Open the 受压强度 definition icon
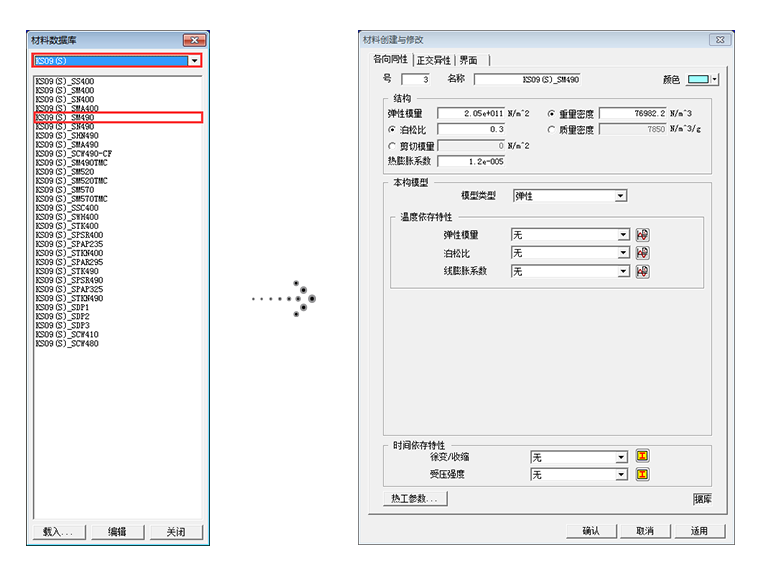This screenshot has height=577, width=760. tap(642, 474)
